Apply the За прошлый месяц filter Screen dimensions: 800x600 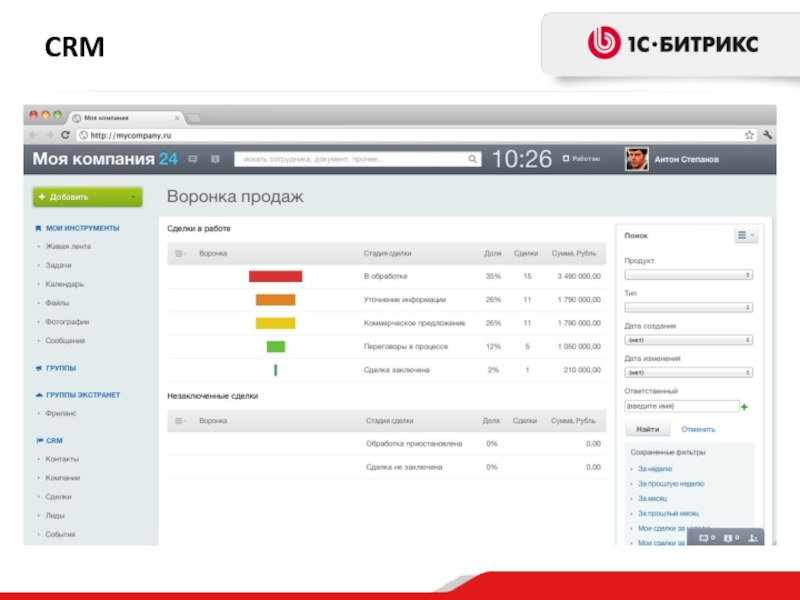tap(668, 513)
